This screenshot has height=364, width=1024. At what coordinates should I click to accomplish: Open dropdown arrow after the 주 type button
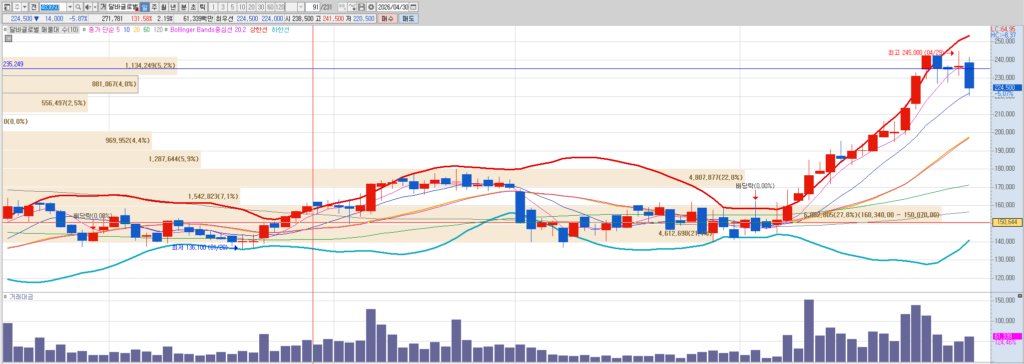click(25, 7)
